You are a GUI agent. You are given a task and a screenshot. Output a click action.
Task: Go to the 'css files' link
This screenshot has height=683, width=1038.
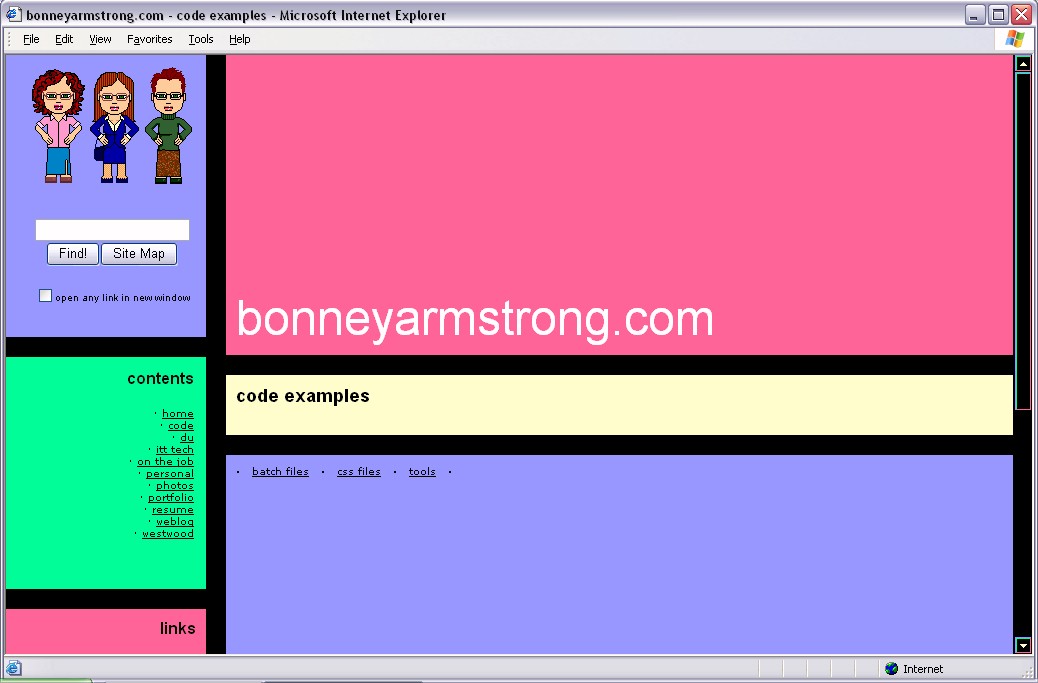coord(358,472)
